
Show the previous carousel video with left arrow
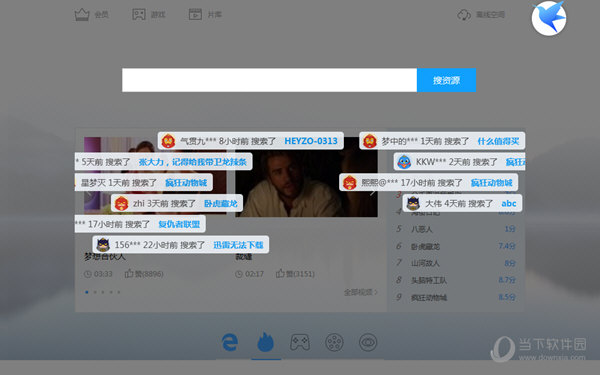(89, 192)
